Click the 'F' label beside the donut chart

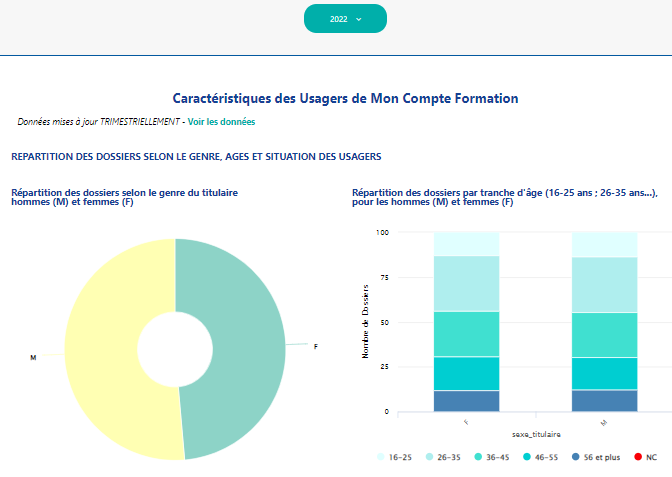coord(316,346)
